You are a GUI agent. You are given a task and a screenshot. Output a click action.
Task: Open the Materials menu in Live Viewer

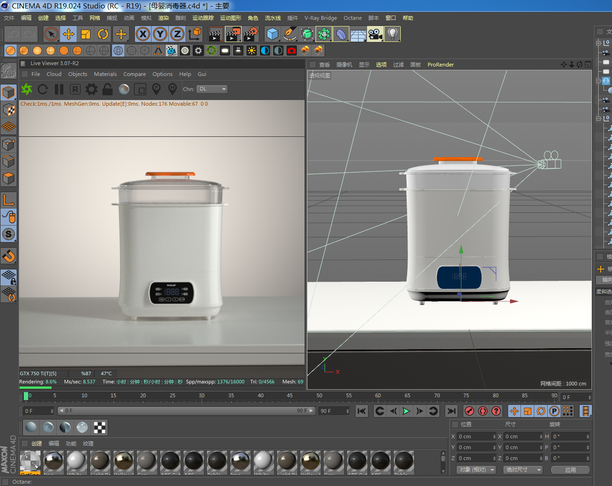click(x=105, y=74)
